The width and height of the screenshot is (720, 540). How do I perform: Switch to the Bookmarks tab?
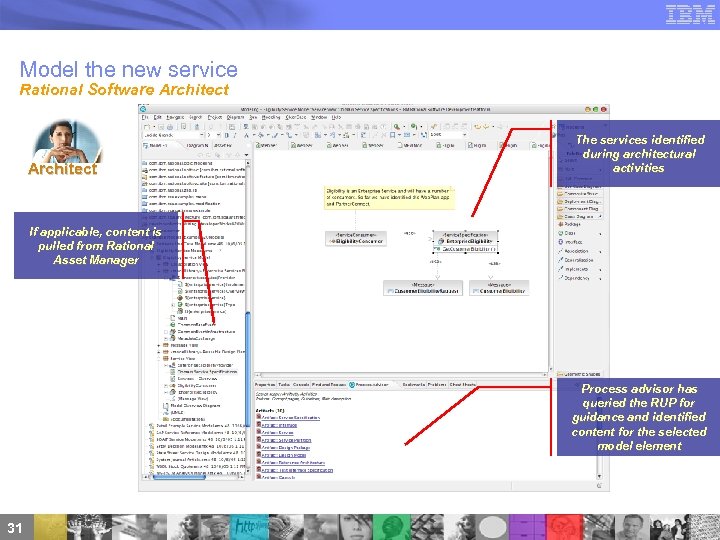[414, 385]
